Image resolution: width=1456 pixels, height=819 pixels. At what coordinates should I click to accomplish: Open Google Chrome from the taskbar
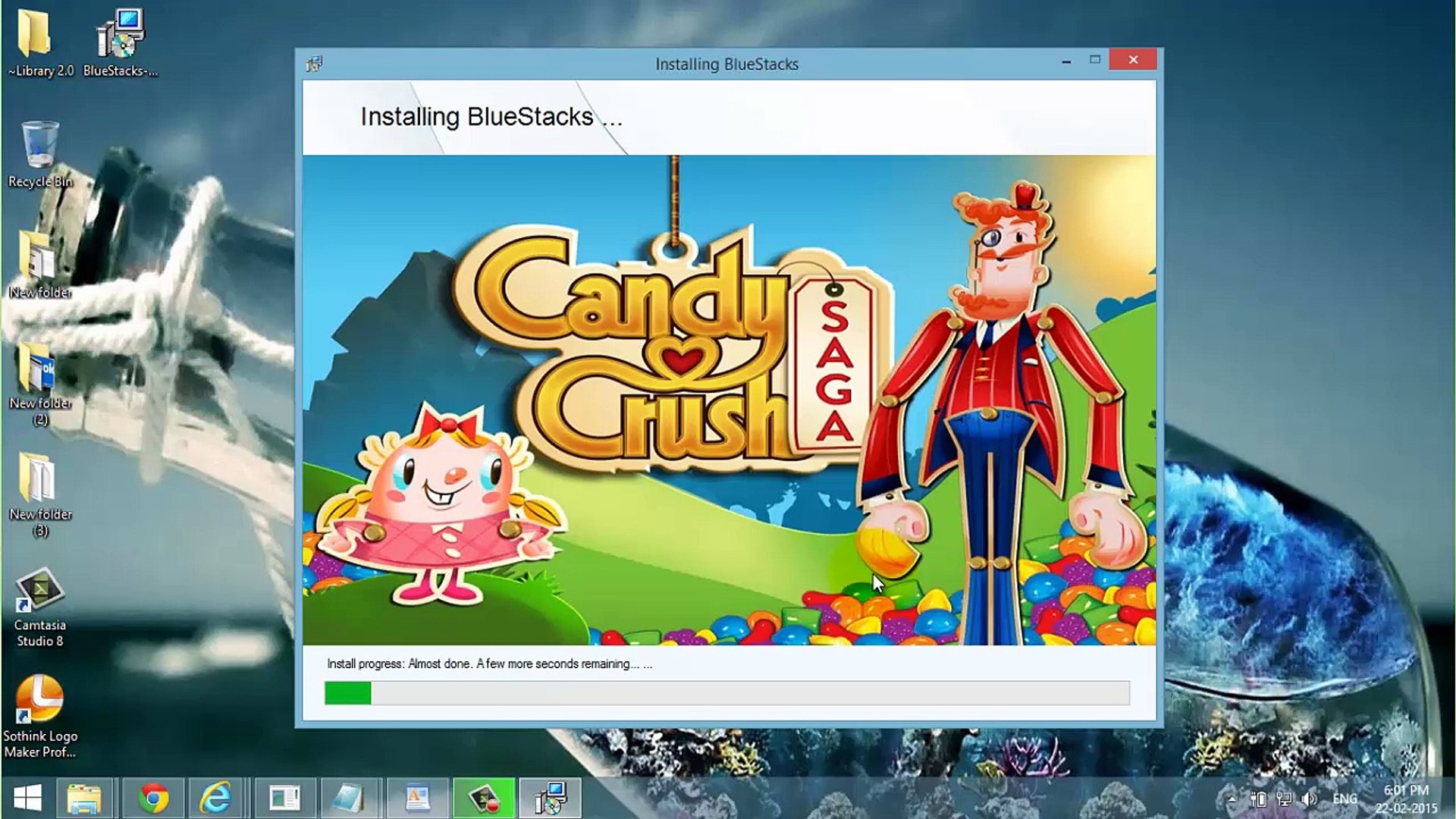153,798
